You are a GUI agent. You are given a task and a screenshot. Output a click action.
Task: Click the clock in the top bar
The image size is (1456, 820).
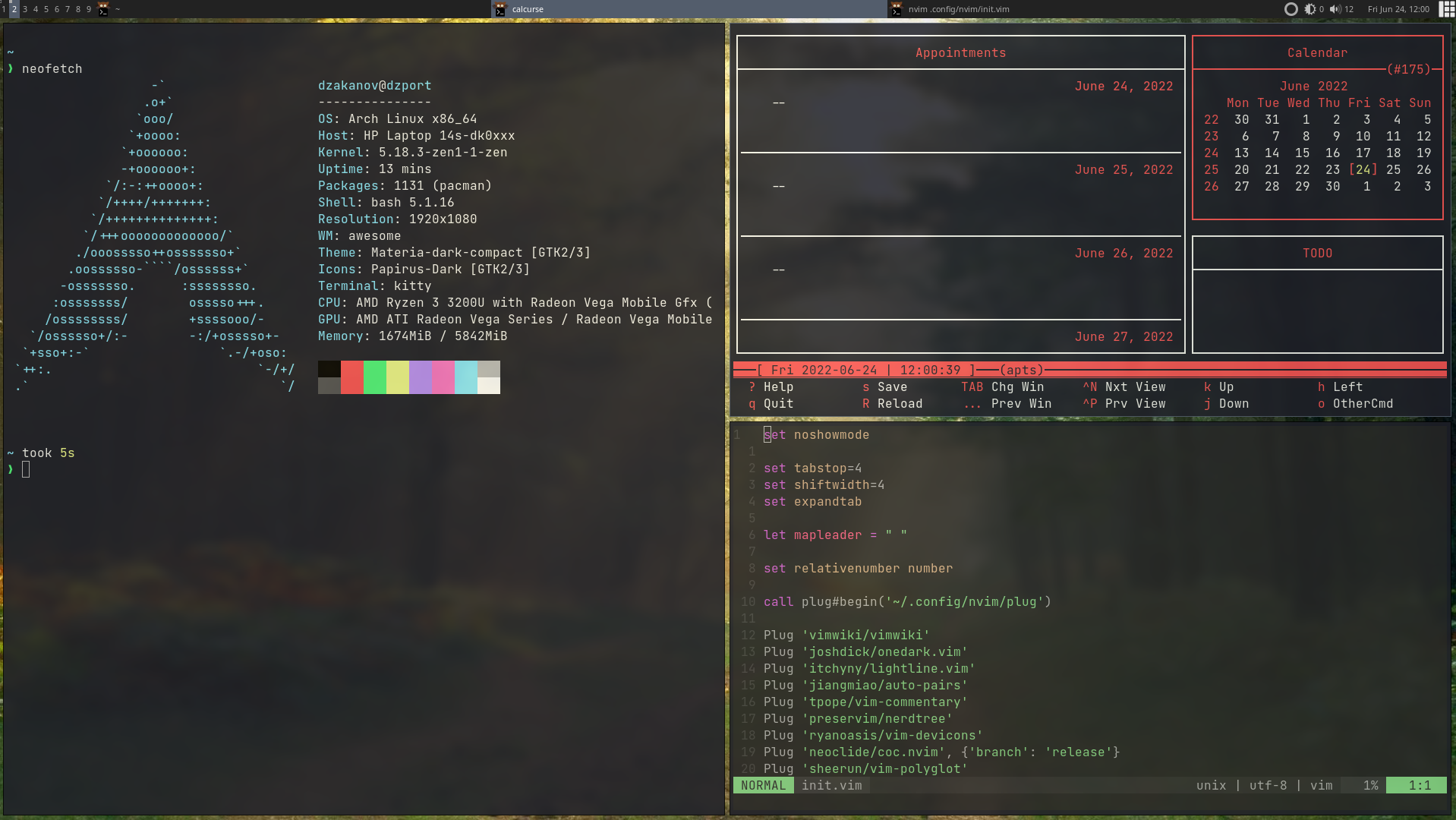click(x=1401, y=9)
